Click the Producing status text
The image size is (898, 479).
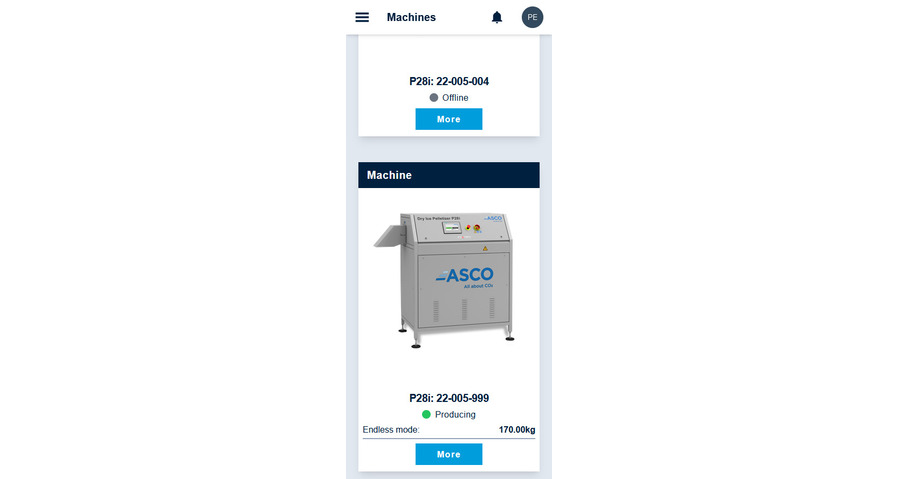(x=455, y=414)
